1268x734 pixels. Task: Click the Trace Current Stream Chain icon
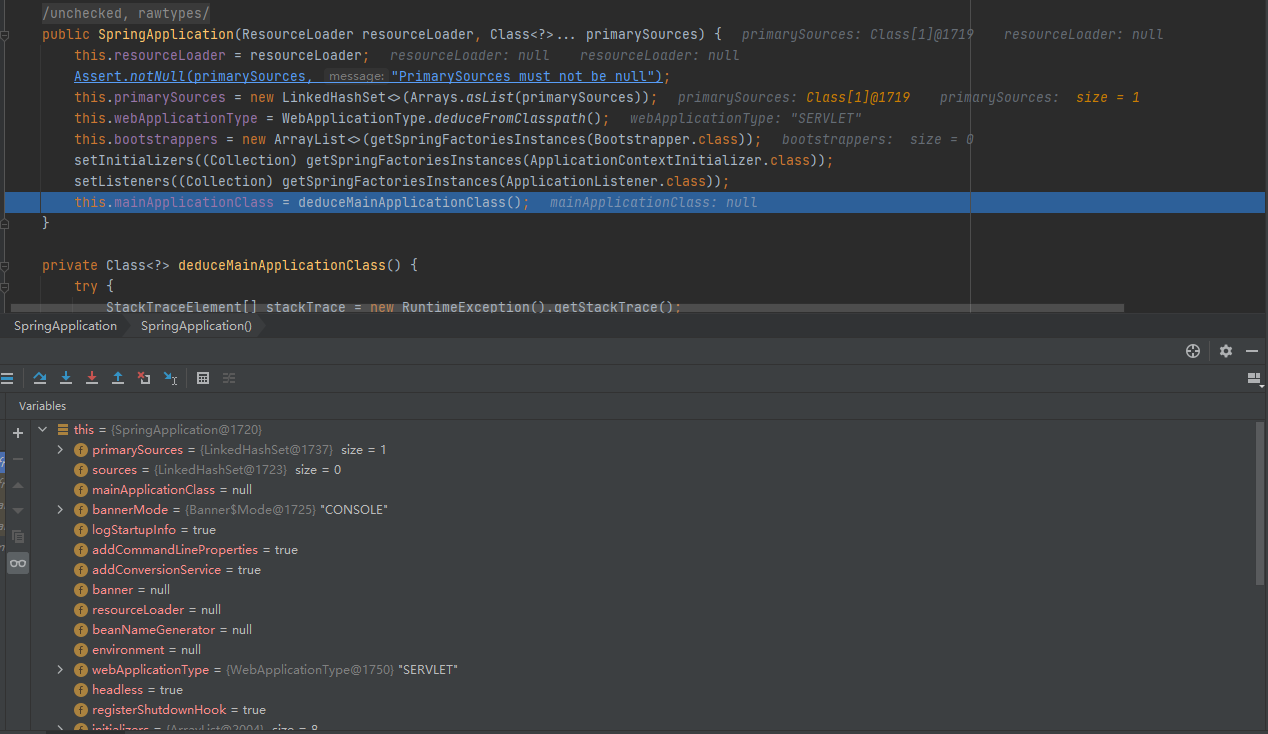pyautogui.click(x=229, y=378)
